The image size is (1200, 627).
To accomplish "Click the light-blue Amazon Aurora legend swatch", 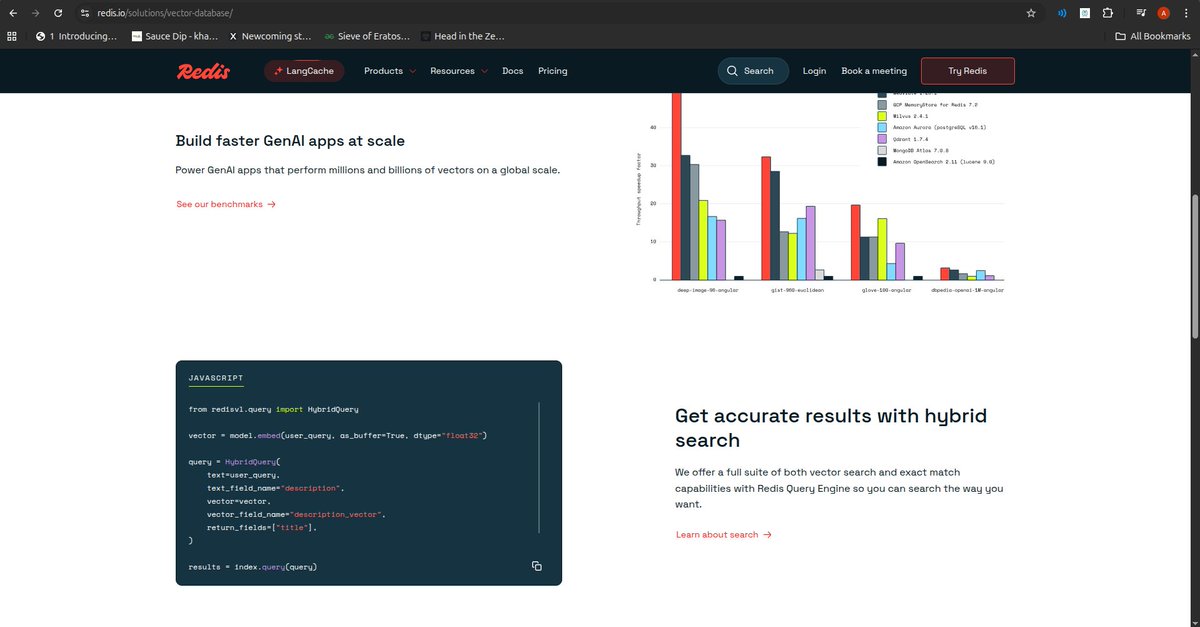I will pyautogui.click(x=882, y=128).
